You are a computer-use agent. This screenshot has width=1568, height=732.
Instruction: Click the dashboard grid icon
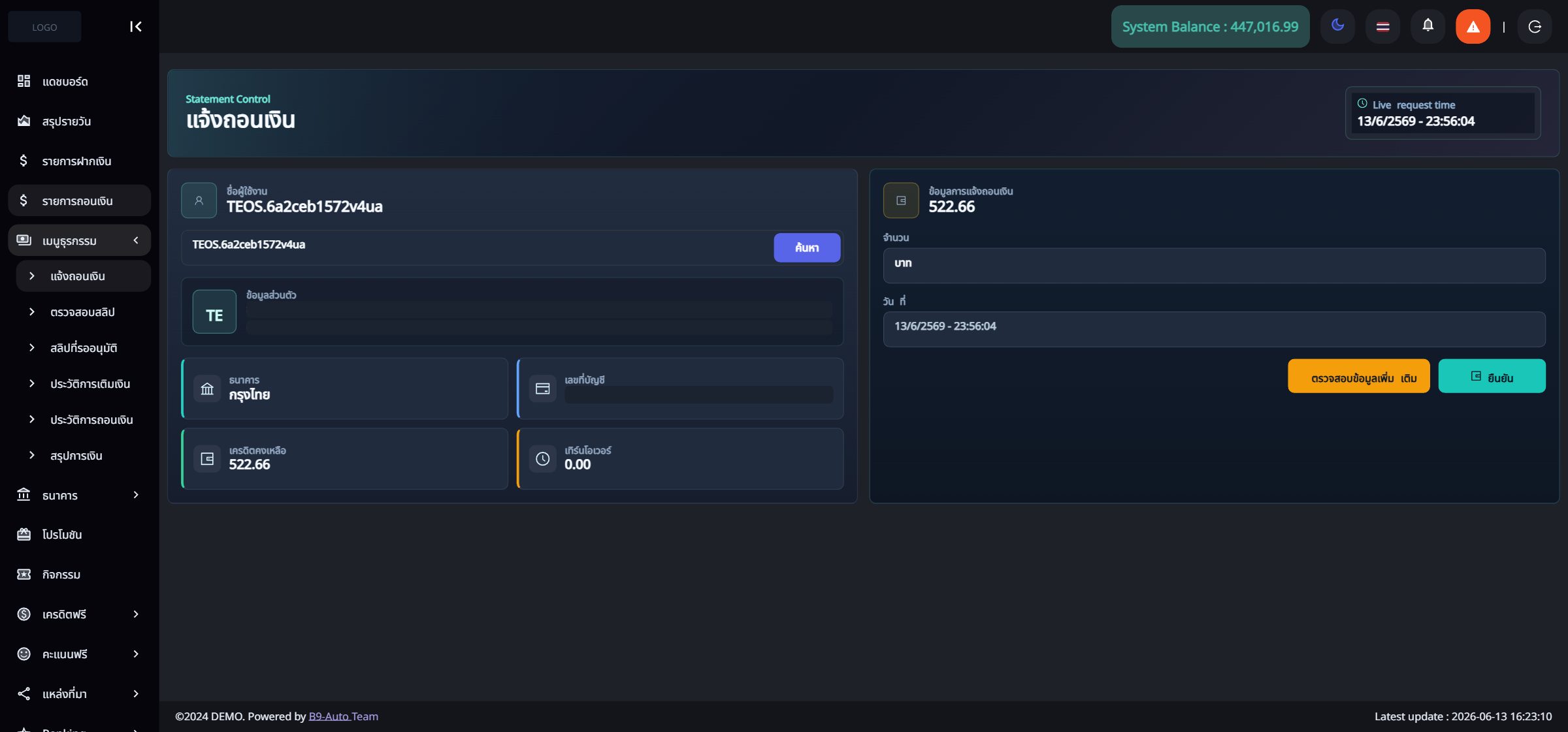[x=24, y=81]
